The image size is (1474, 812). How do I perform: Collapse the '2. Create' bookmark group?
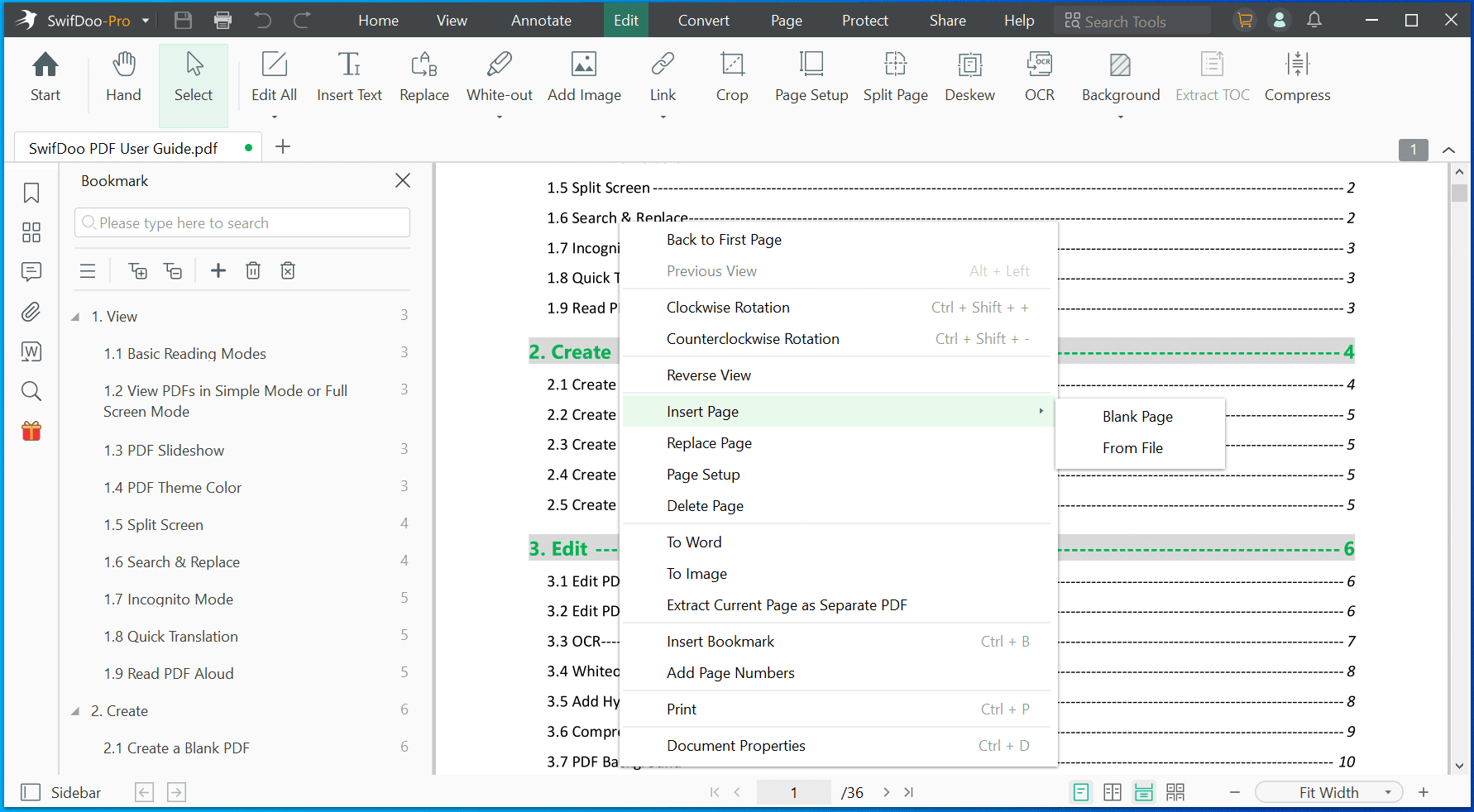[75, 711]
